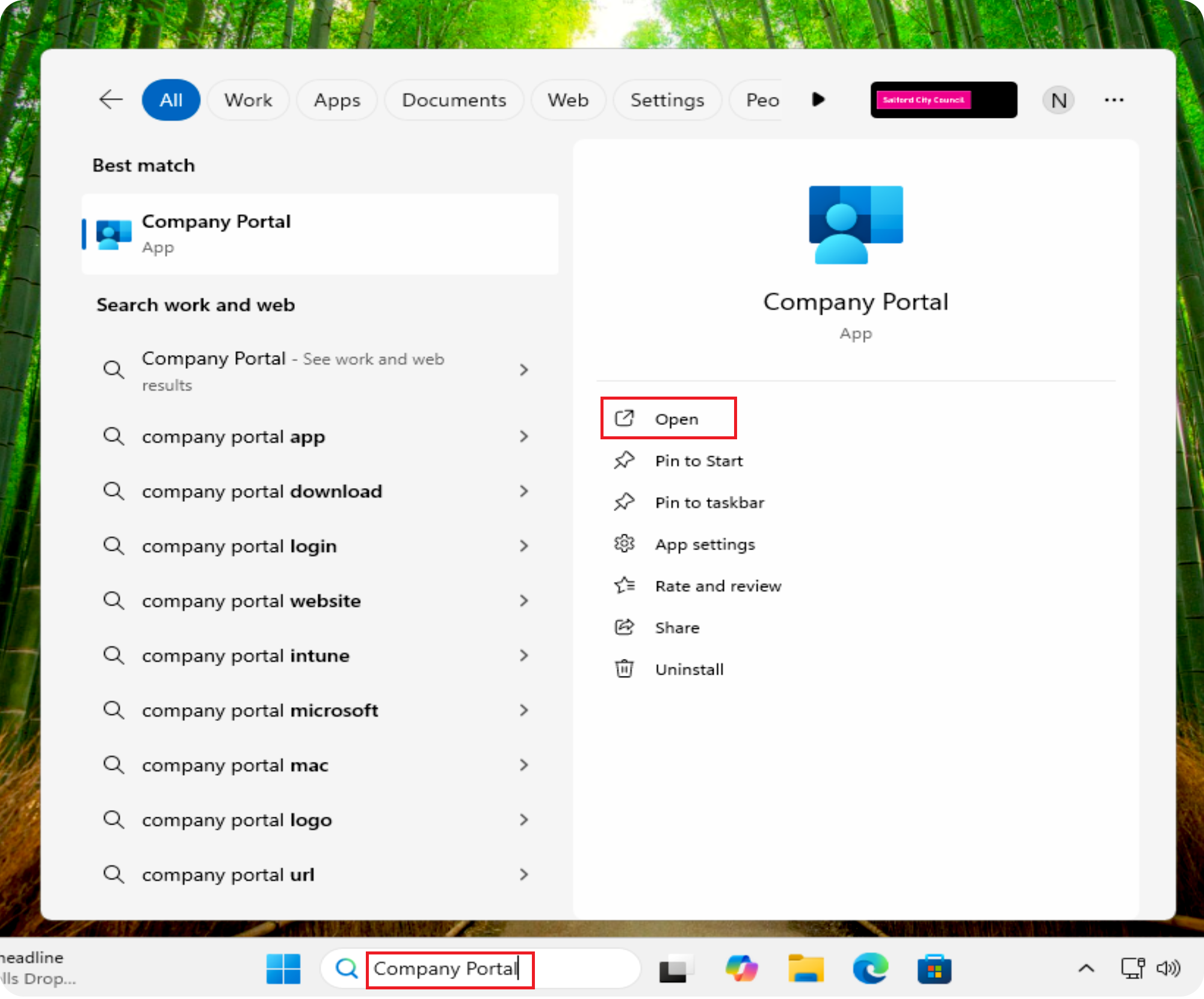Search web for company portal logo
The width and height of the screenshot is (1204, 999).
coord(237,820)
